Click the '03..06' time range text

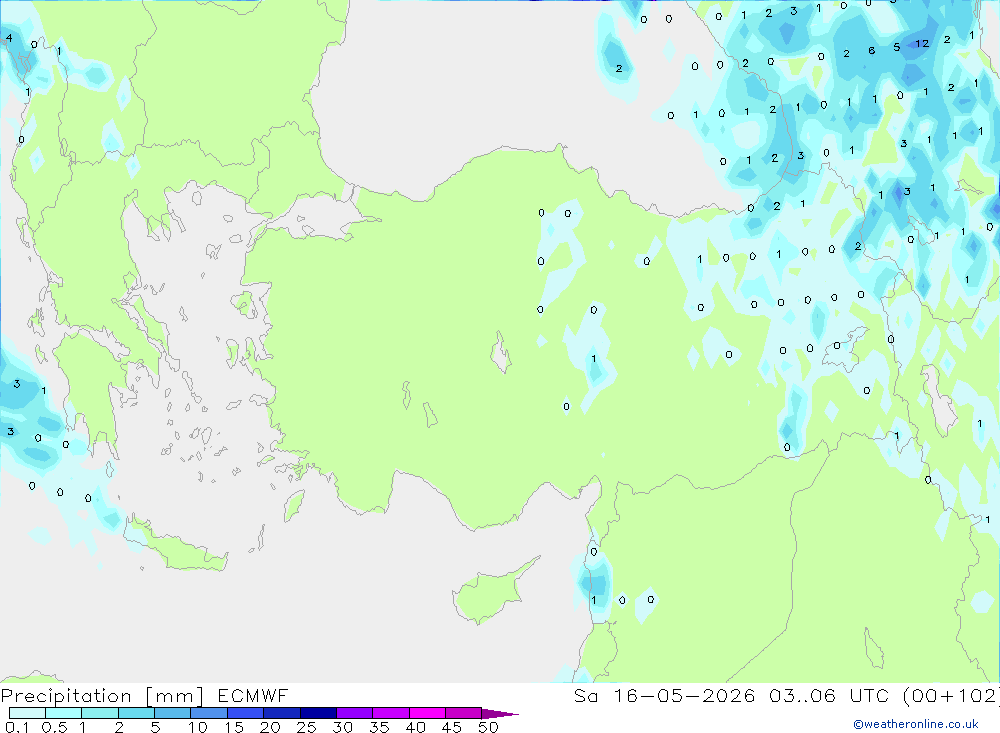[x=802, y=695]
